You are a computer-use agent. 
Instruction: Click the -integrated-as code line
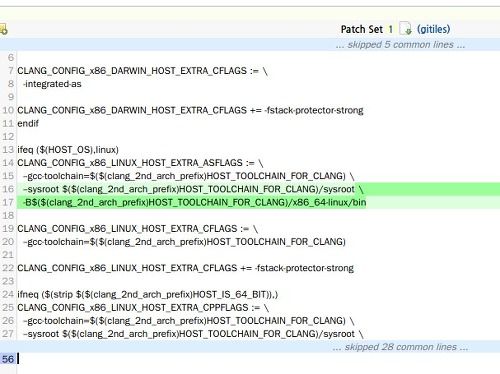pos(52,84)
